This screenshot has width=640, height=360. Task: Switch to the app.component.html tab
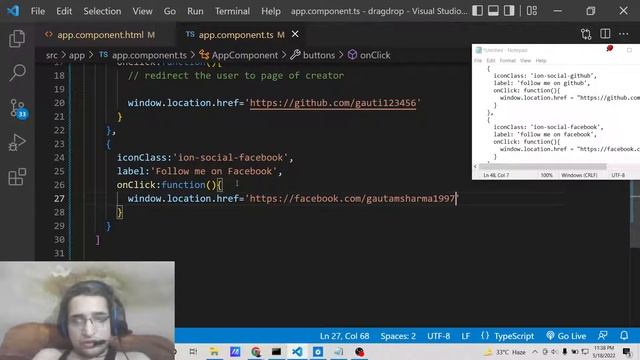tap(100, 35)
